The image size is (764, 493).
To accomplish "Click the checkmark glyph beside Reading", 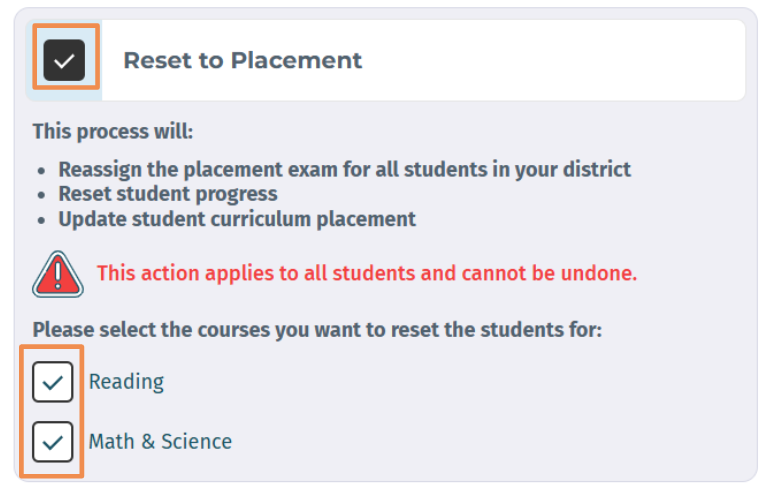I will point(53,383).
